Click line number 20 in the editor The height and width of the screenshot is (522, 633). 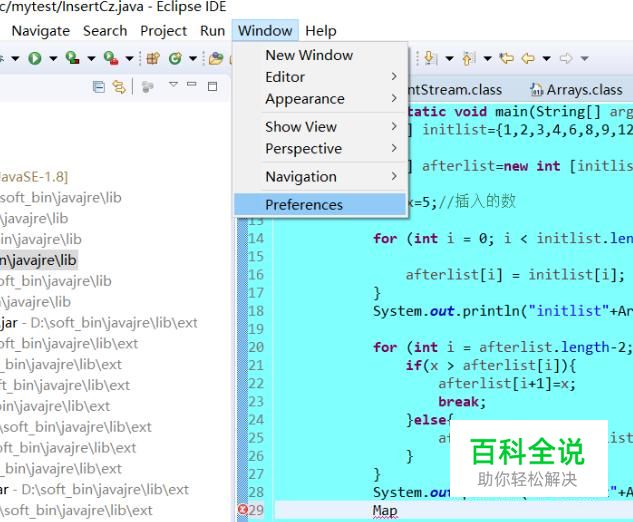pyautogui.click(x=256, y=347)
